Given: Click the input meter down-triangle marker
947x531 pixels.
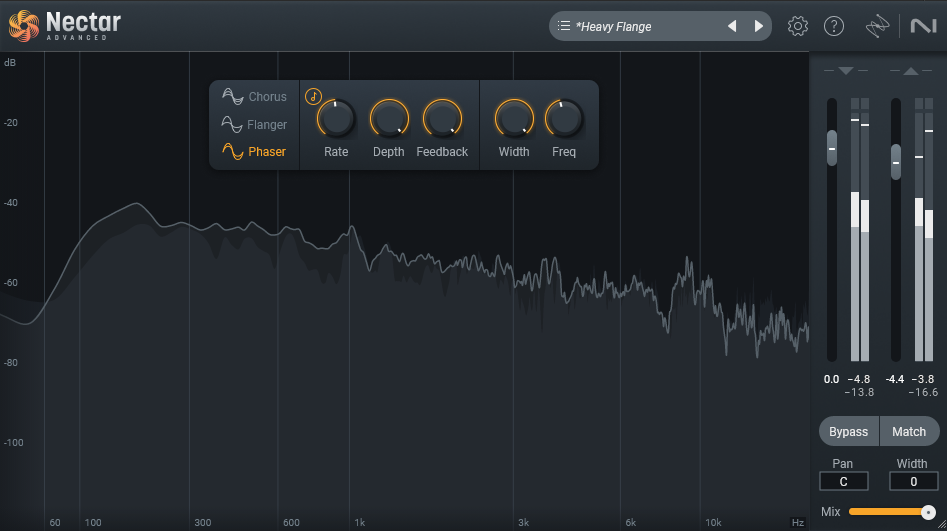Looking at the screenshot, I should 846,71.
